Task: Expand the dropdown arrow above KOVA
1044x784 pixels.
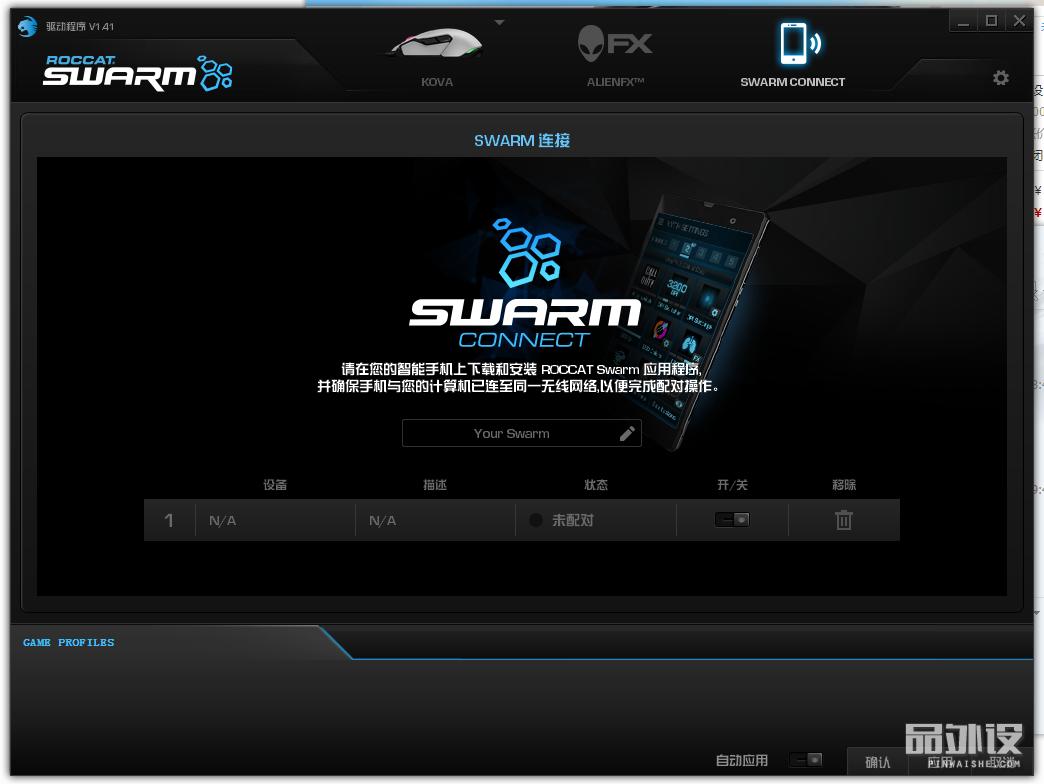Action: click(x=499, y=23)
